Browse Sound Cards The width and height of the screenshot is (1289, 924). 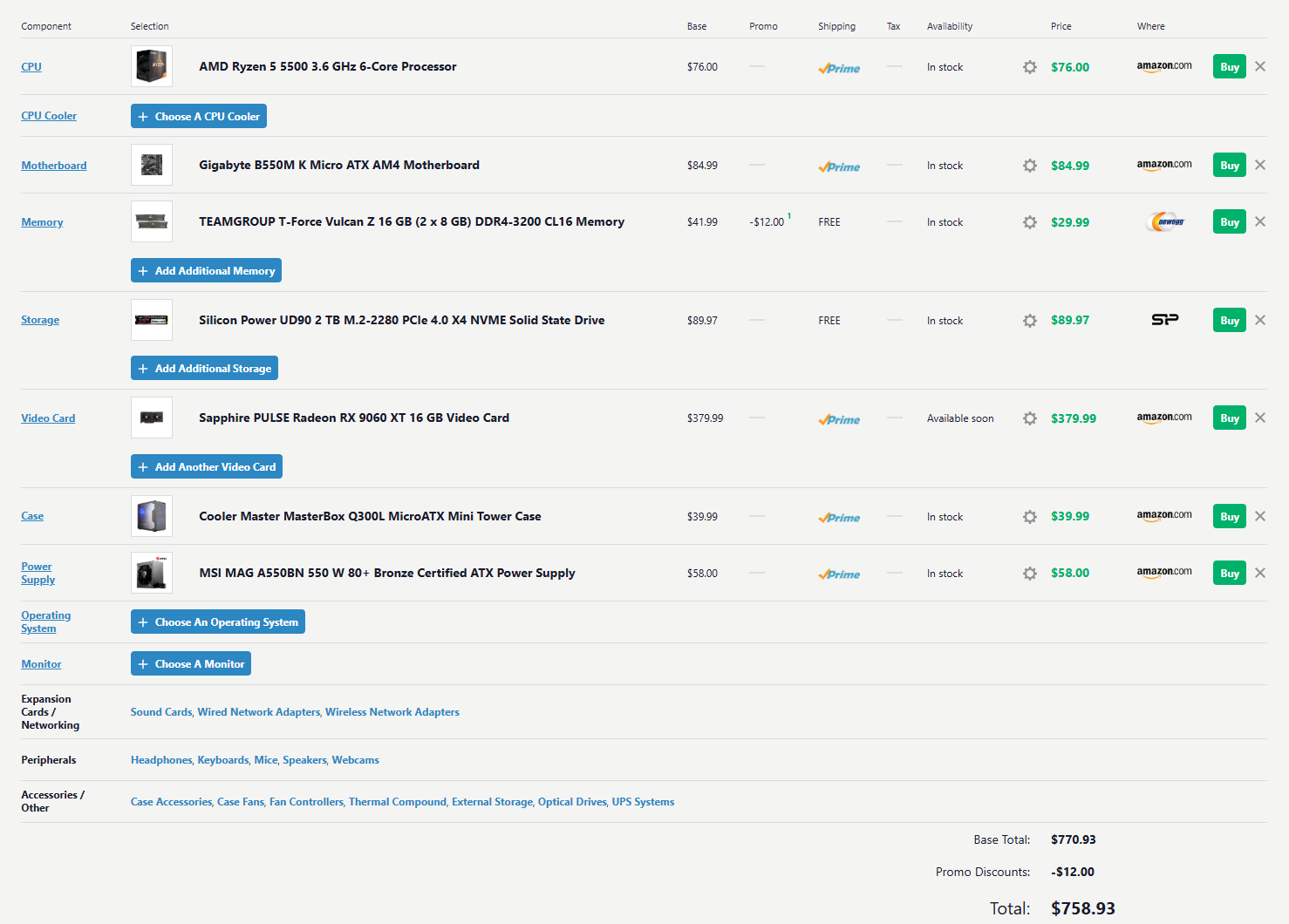coord(161,711)
